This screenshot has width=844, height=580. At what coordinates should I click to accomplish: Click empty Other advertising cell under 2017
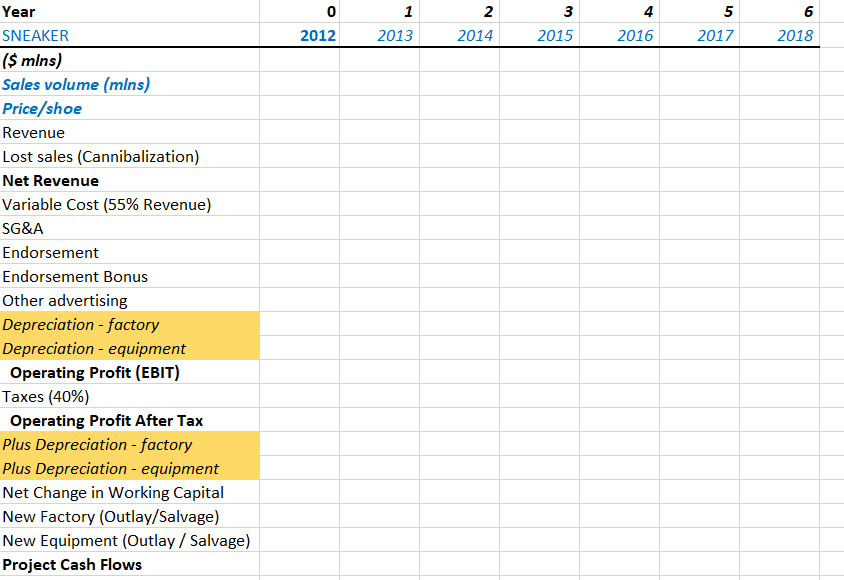[700, 300]
